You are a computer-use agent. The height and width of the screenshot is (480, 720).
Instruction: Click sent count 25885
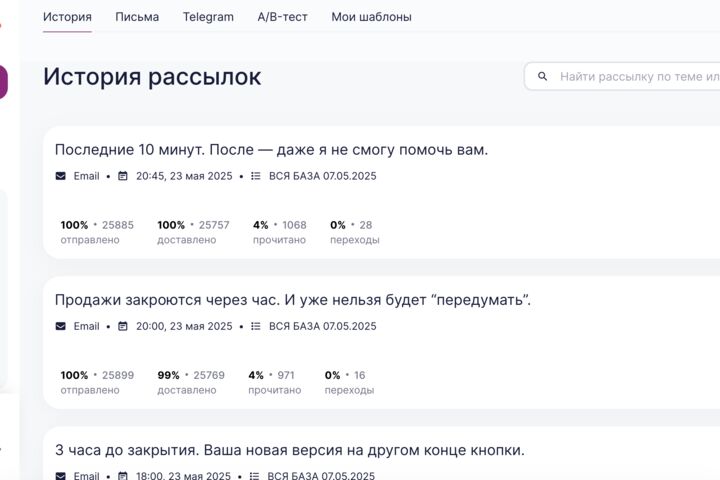pyautogui.click(x=118, y=225)
